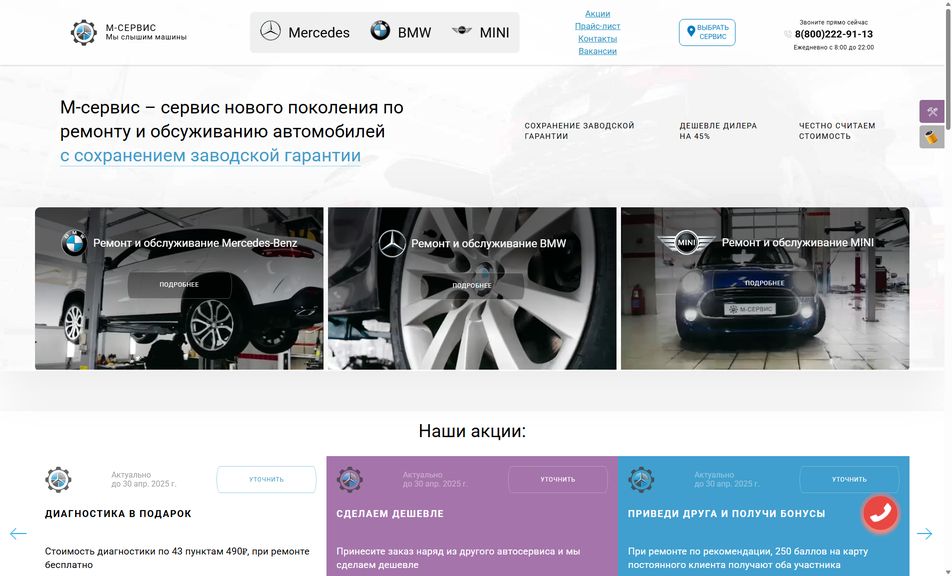Open the Акции link
Image resolution: width=952 pixels, height=576 pixels.
pos(597,13)
